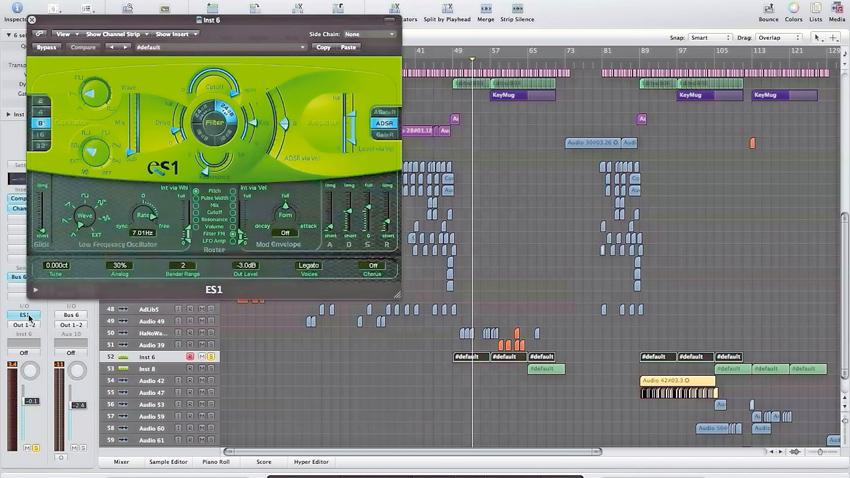Image resolution: width=850 pixels, height=478 pixels.
Task: Open the Lists panel icon
Action: pos(815,8)
